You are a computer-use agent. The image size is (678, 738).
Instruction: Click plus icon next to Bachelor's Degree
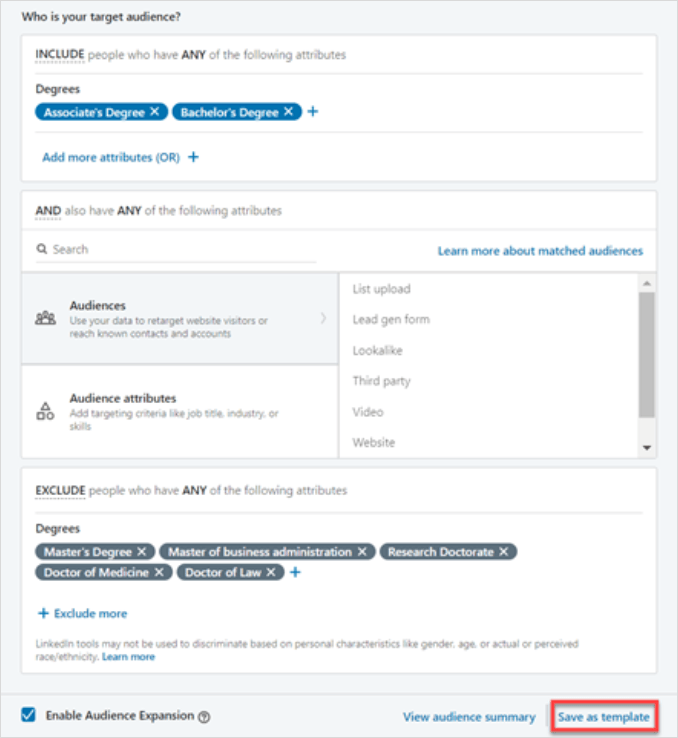pos(312,112)
